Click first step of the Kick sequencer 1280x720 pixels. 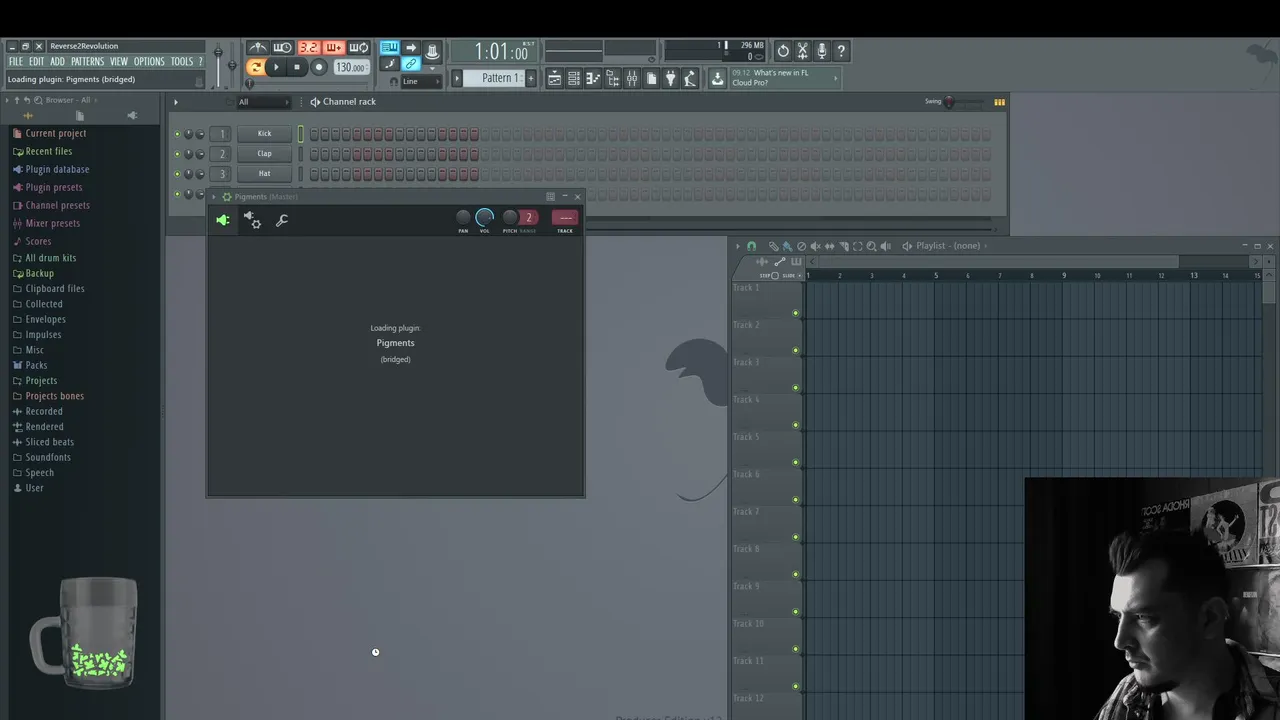click(x=314, y=134)
